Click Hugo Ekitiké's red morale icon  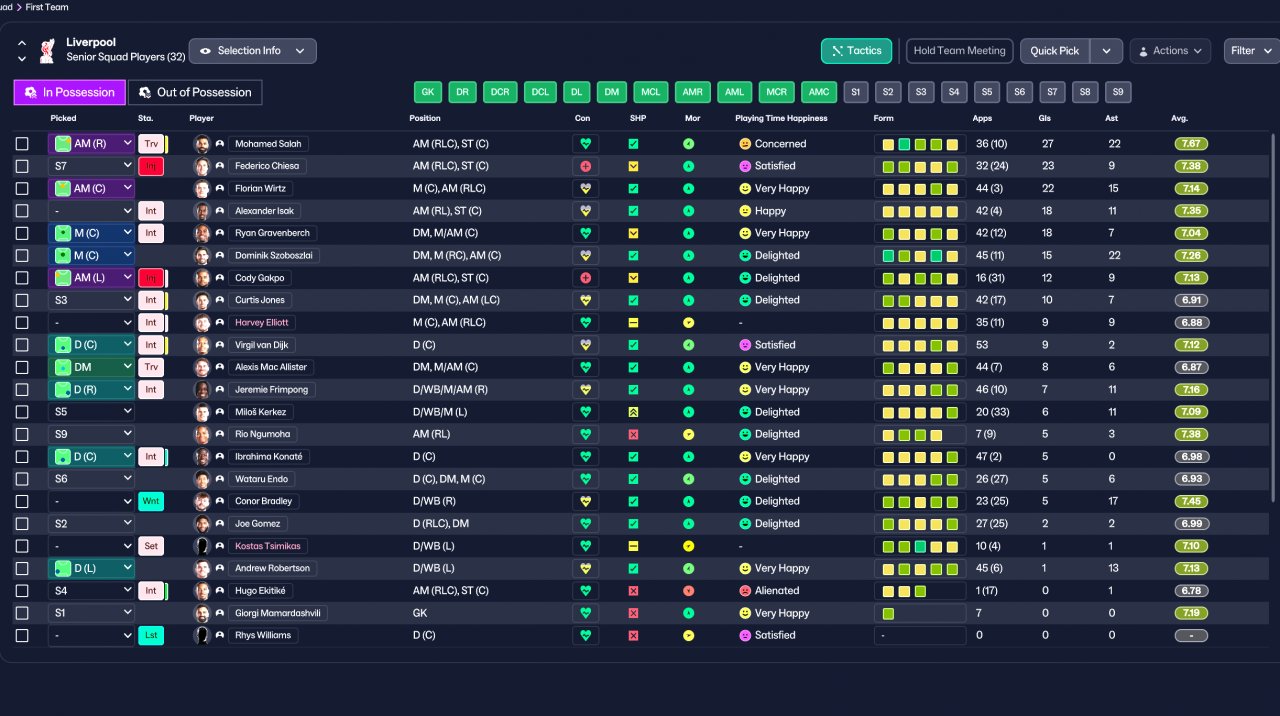[688, 591]
